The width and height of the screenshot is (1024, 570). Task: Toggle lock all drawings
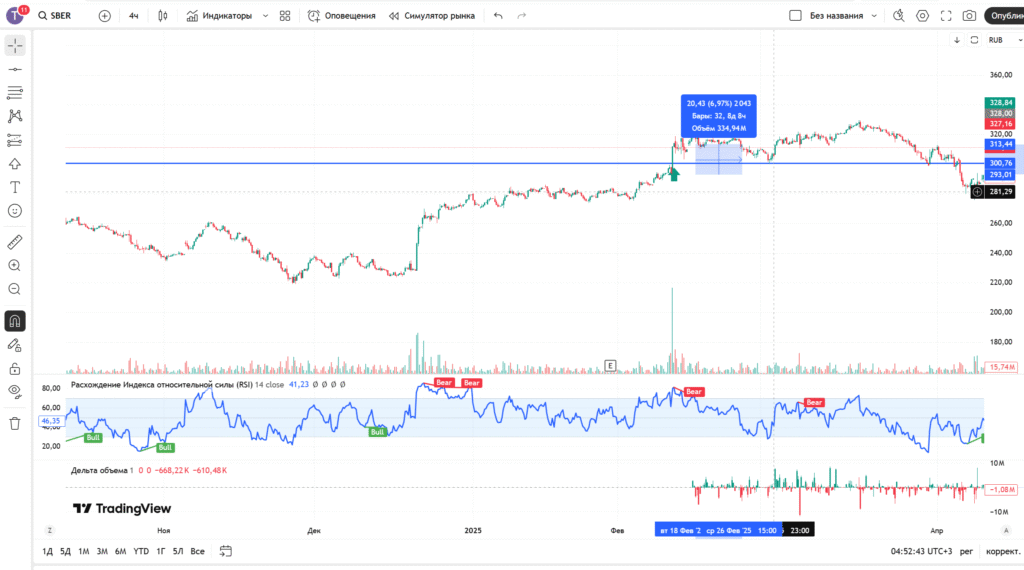[x=15, y=369]
